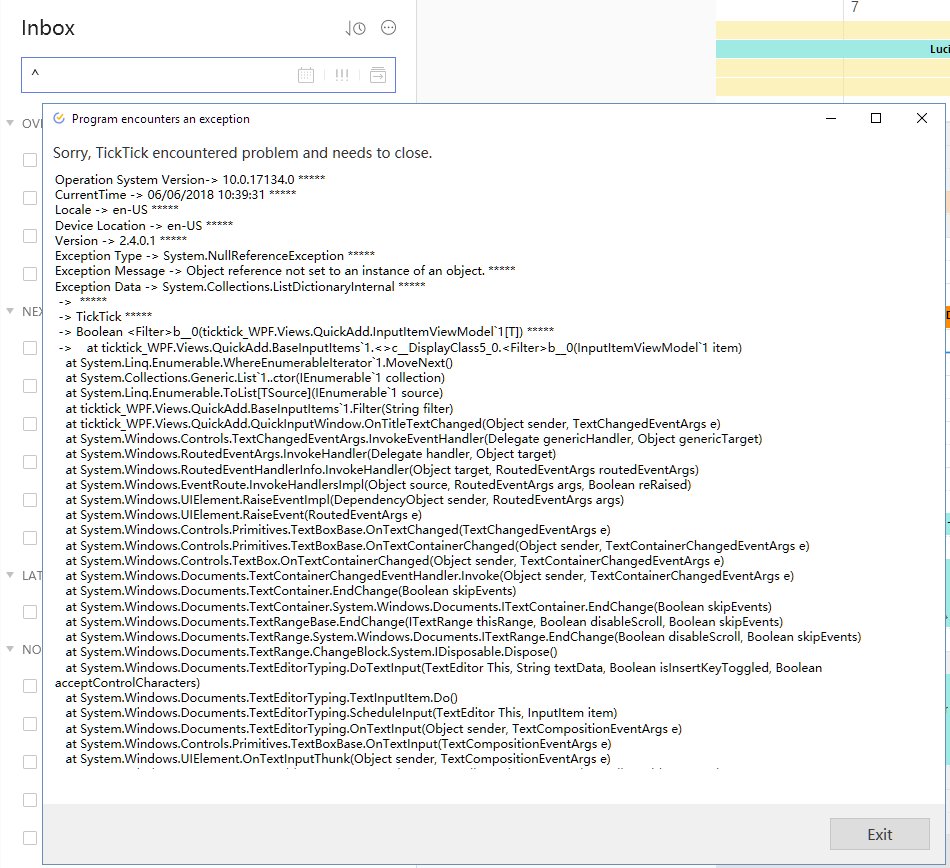950x868 pixels.
Task: Click the Exit button in the exception dialog
Action: pos(879,834)
